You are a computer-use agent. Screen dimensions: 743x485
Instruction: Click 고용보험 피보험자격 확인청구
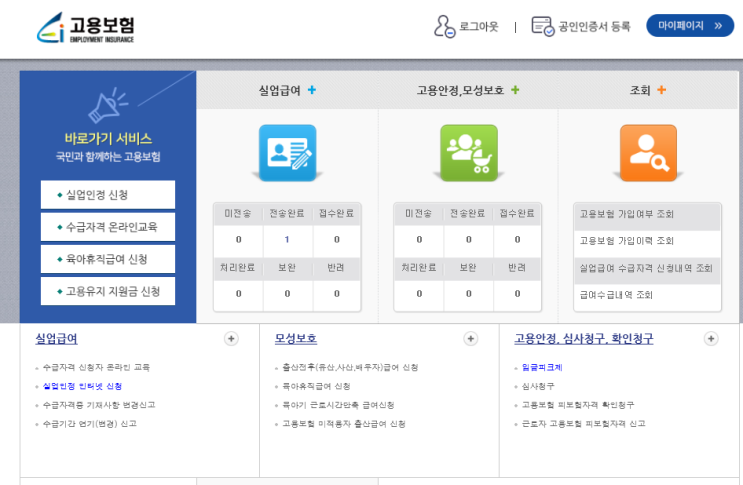point(578,405)
